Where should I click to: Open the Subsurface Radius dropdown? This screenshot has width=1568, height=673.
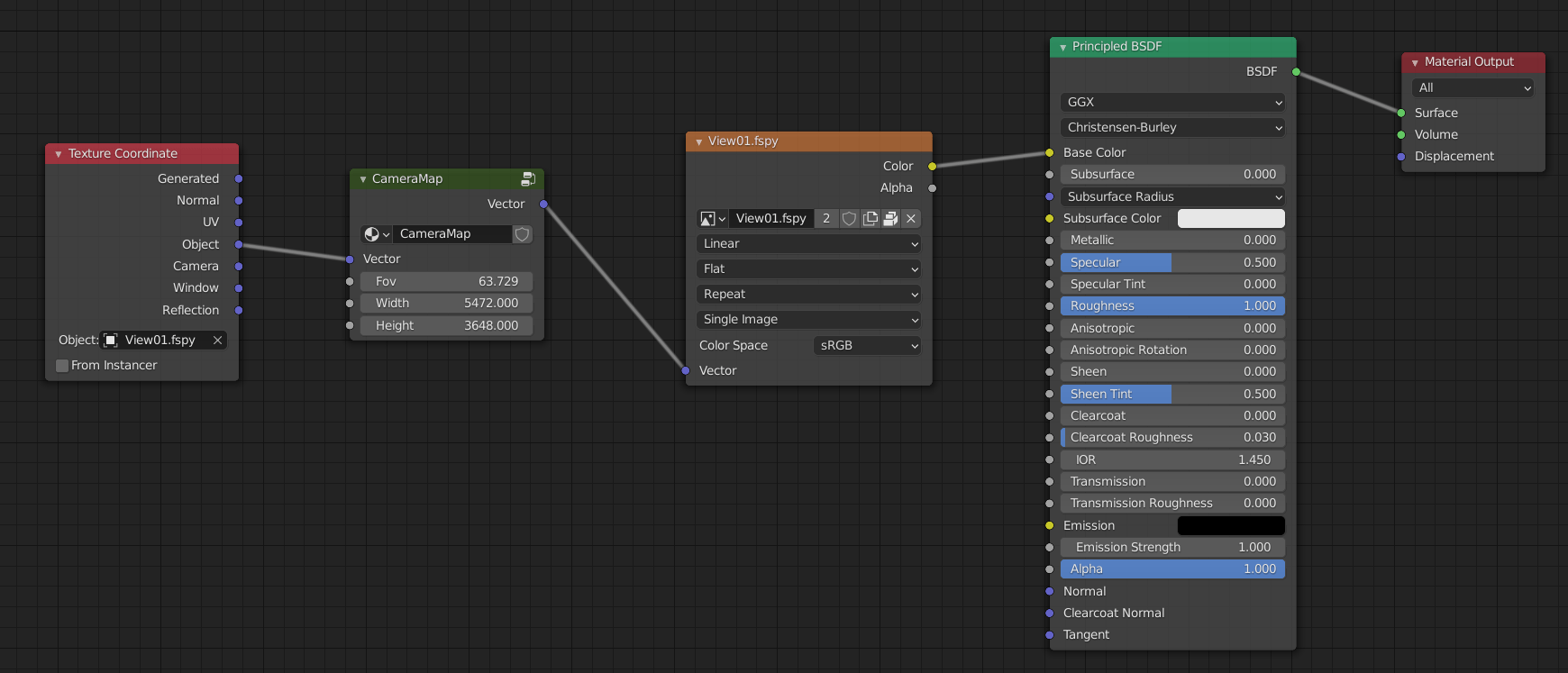point(1172,196)
